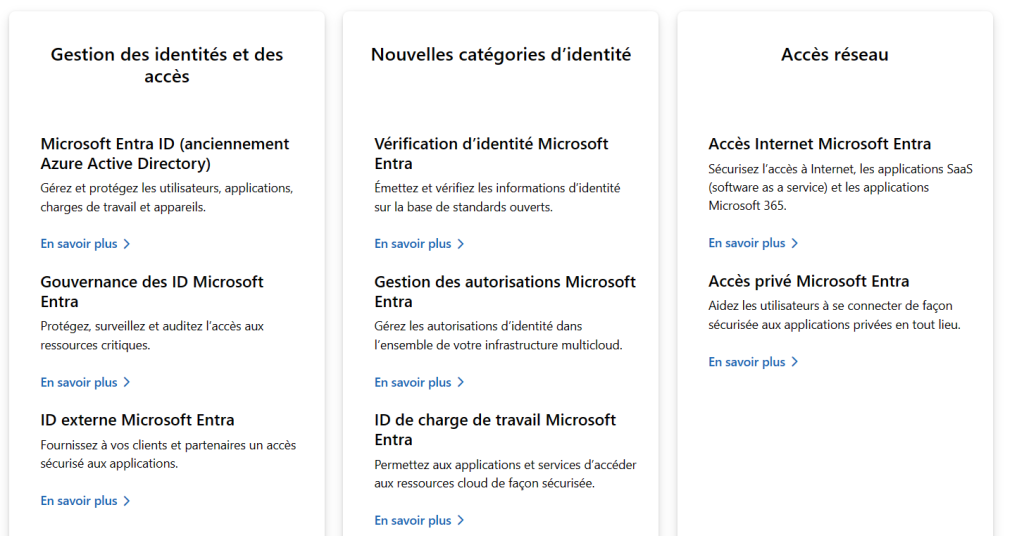
Task: Open 'En savoir plus' under Gouvernance des ID
Action: (86, 382)
